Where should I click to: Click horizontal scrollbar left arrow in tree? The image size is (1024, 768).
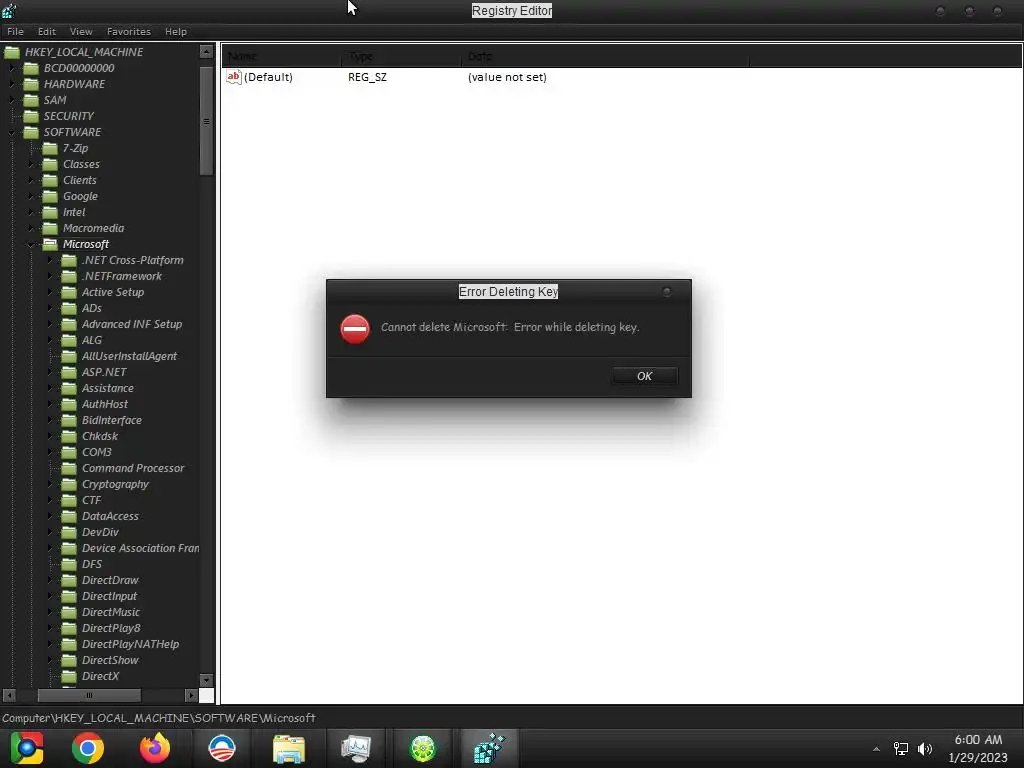coord(9,696)
